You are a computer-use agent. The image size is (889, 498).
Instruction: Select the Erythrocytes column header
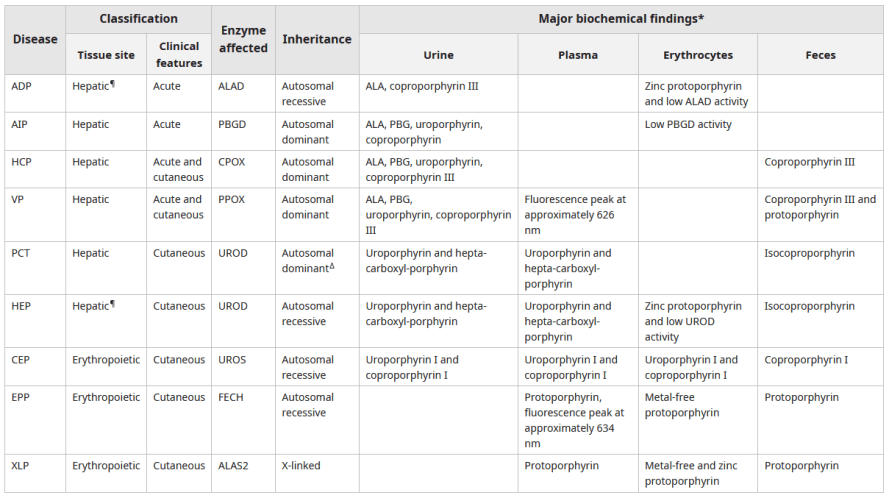[697, 55]
